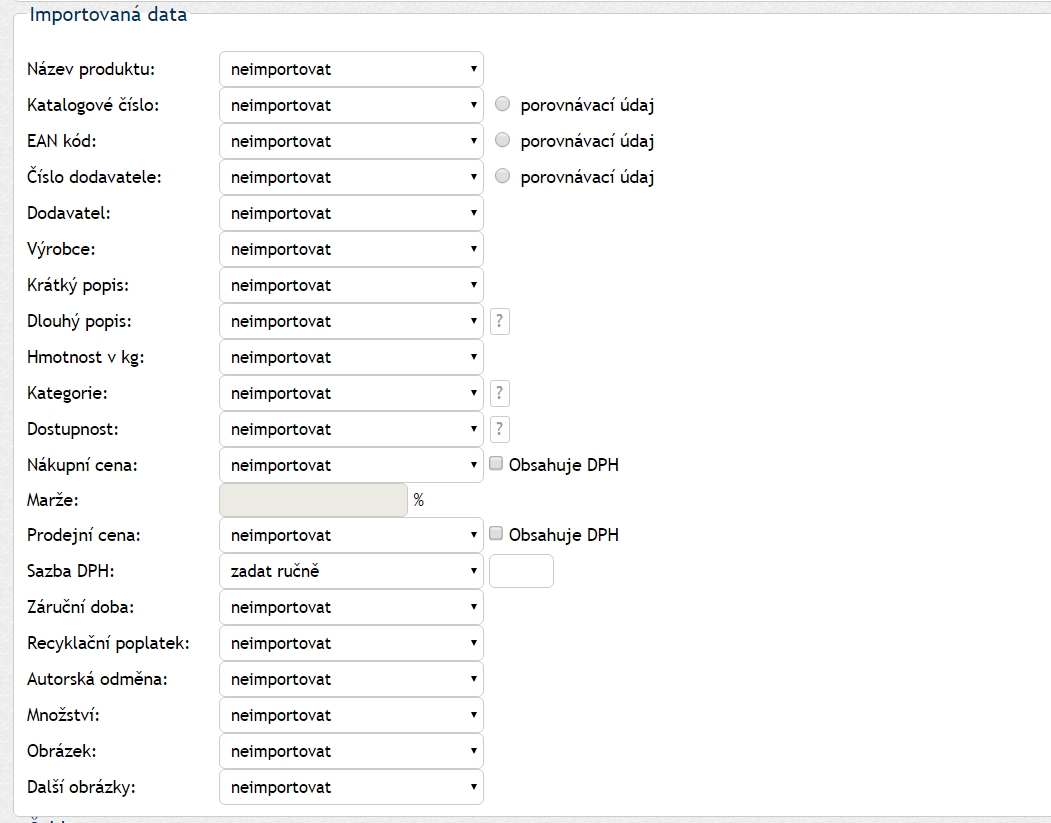The height and width of the screenshot is (823, 1051).
Task: Select Katalogové číslo as porovnávací údaj
Action: pos(503,105)
